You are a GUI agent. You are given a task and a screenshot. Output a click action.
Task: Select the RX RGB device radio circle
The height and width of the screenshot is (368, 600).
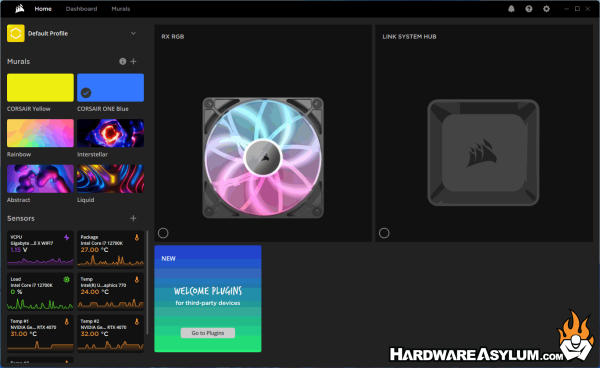pos(163,233)
